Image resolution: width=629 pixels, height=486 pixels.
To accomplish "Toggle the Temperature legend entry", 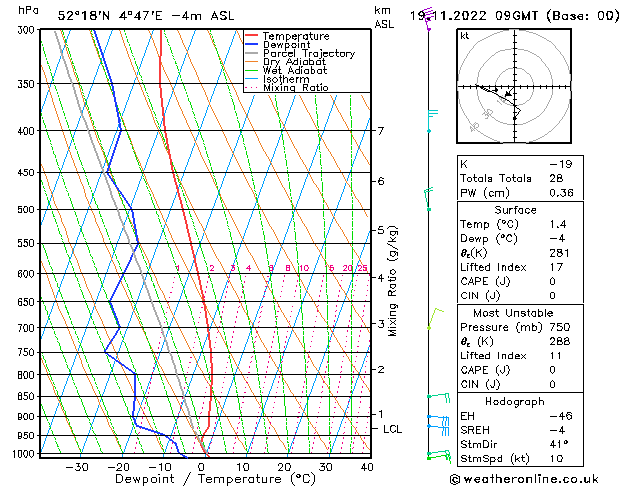I will [295, 36].
